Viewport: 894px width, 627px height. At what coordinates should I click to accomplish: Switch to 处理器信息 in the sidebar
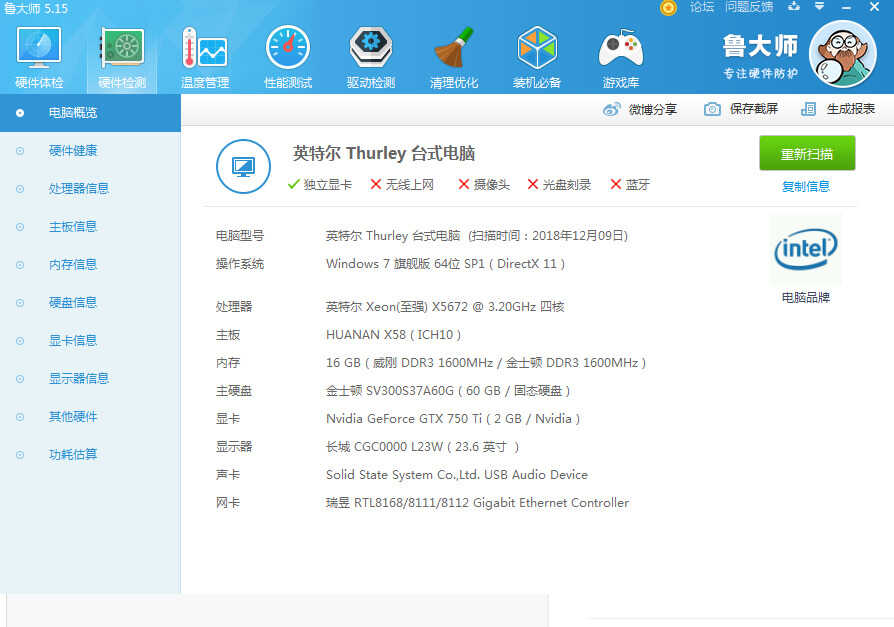pos(78,188)
